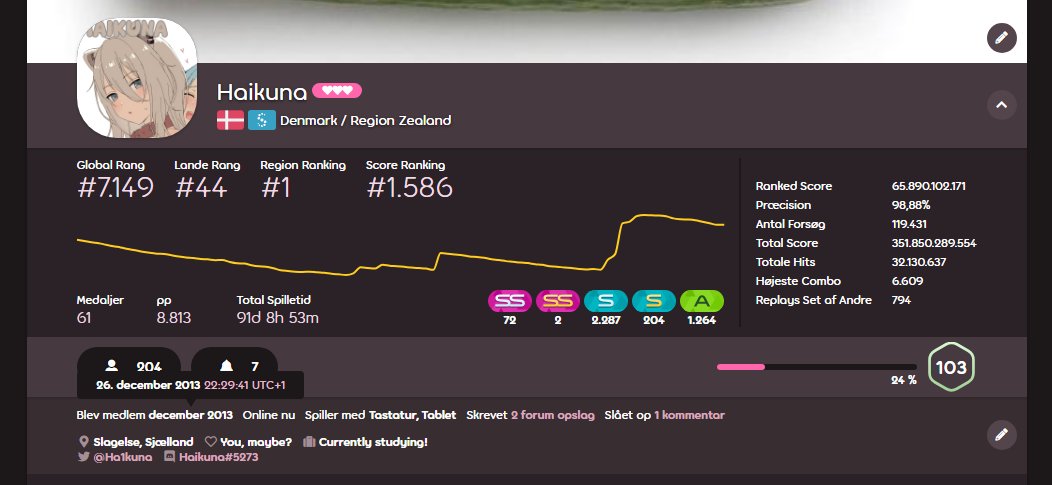The image size is (1052, 485).
Task: Click the cover edit pencil icon
Action: tap(1001, 38)
